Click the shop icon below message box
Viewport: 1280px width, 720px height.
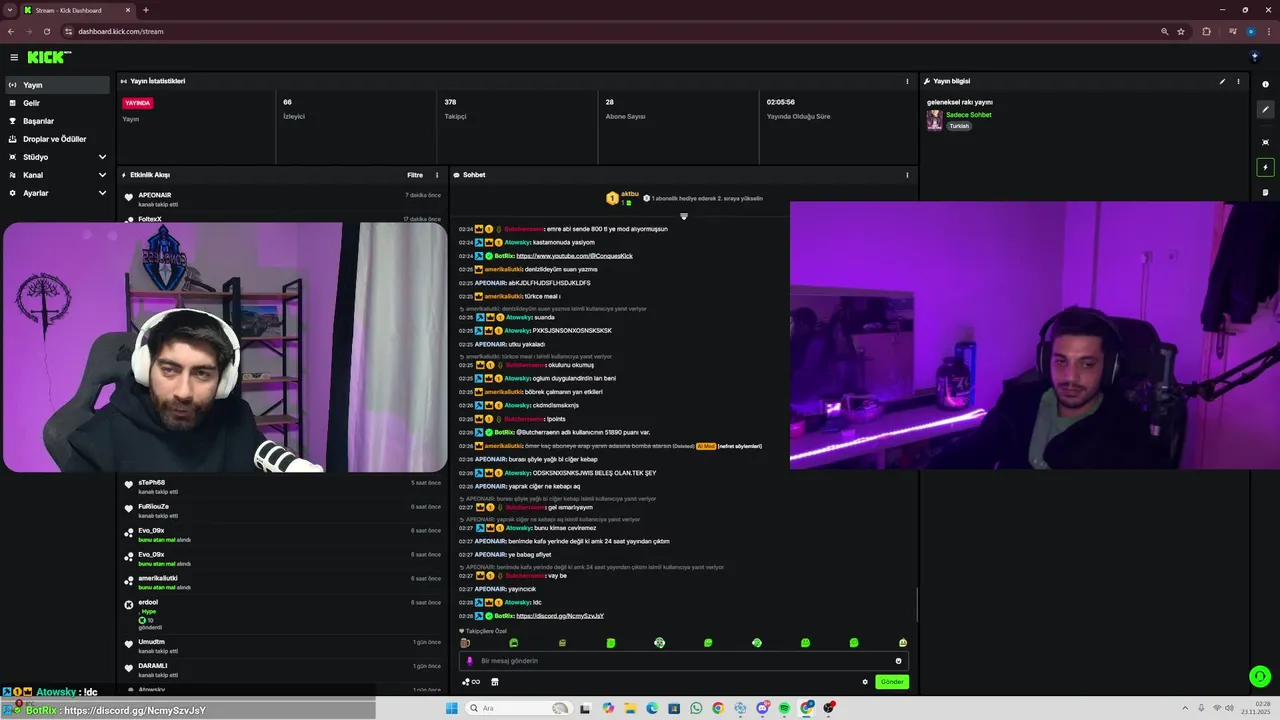click(x=494, y=682)
